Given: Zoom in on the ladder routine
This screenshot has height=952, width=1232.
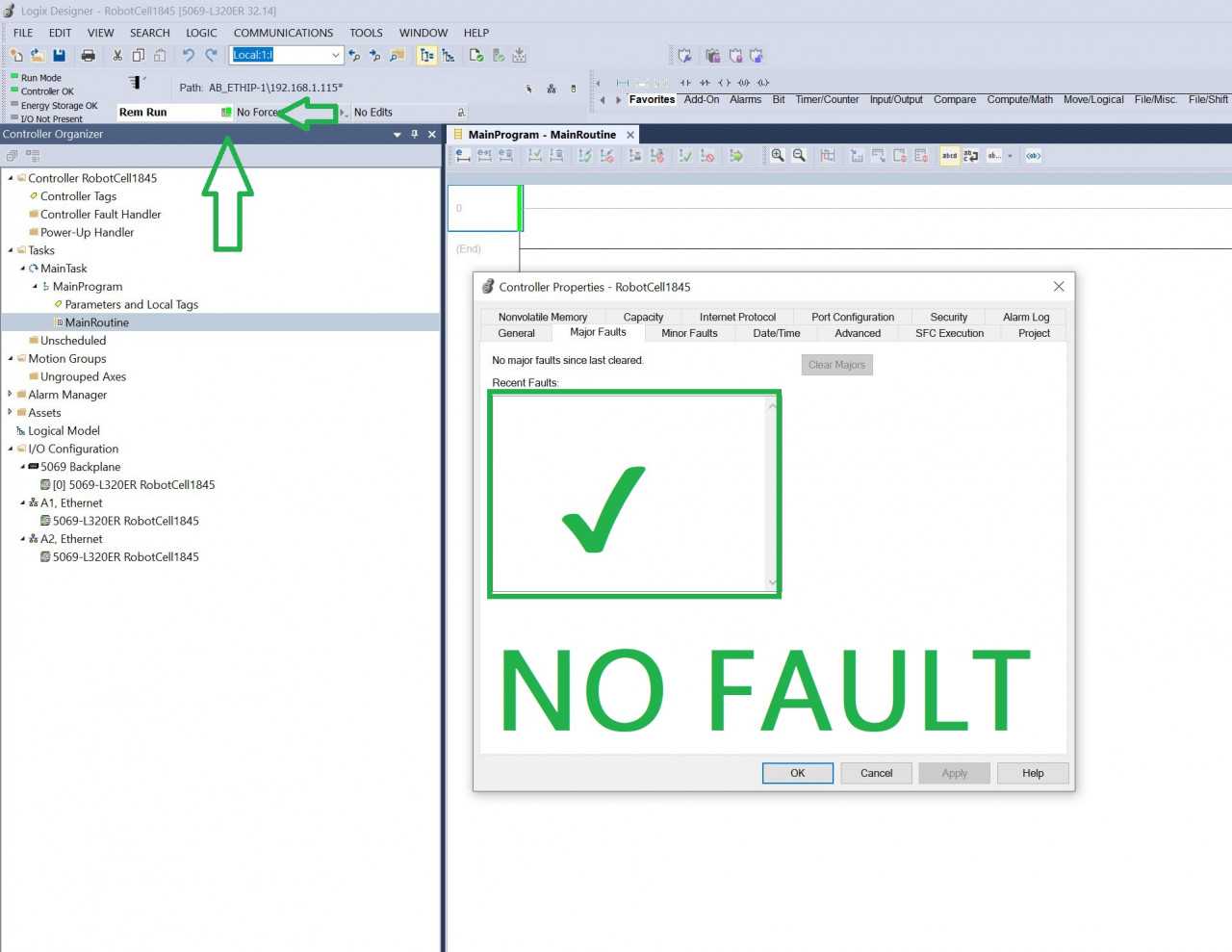Looking at the screenshot, I should tap(778, 156).
